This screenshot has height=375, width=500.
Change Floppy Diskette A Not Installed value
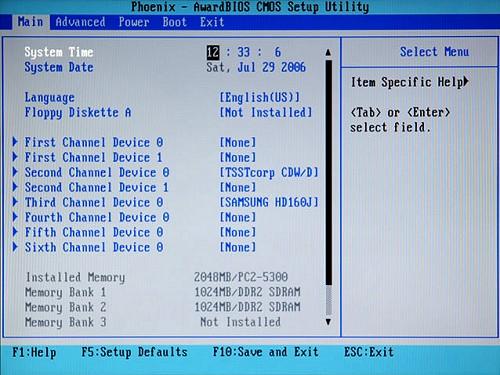266,112
